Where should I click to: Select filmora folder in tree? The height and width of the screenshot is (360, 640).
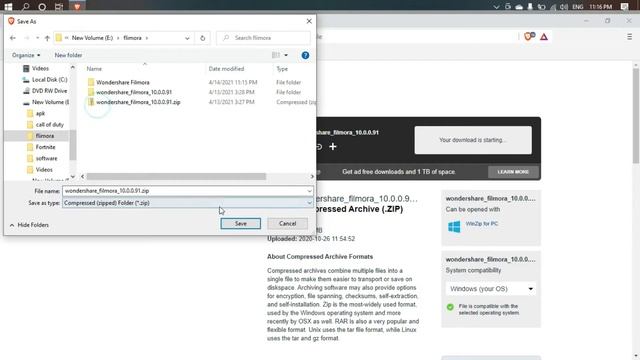coord(44,136)
